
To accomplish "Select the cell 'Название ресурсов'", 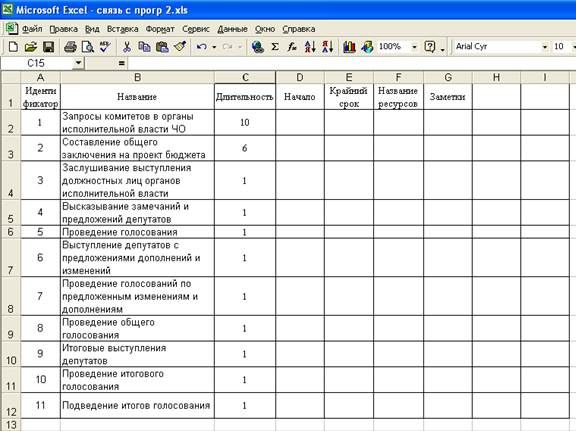I will click(398, 97).
